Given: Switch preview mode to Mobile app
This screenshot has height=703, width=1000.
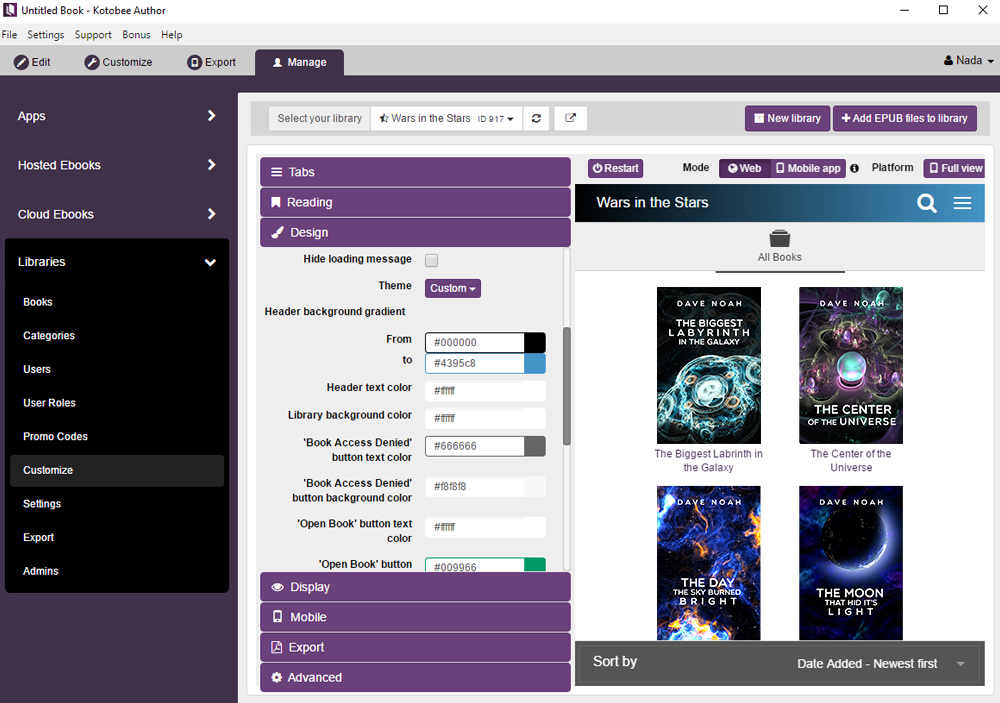Looking at the screenshot, I should 808,168.
